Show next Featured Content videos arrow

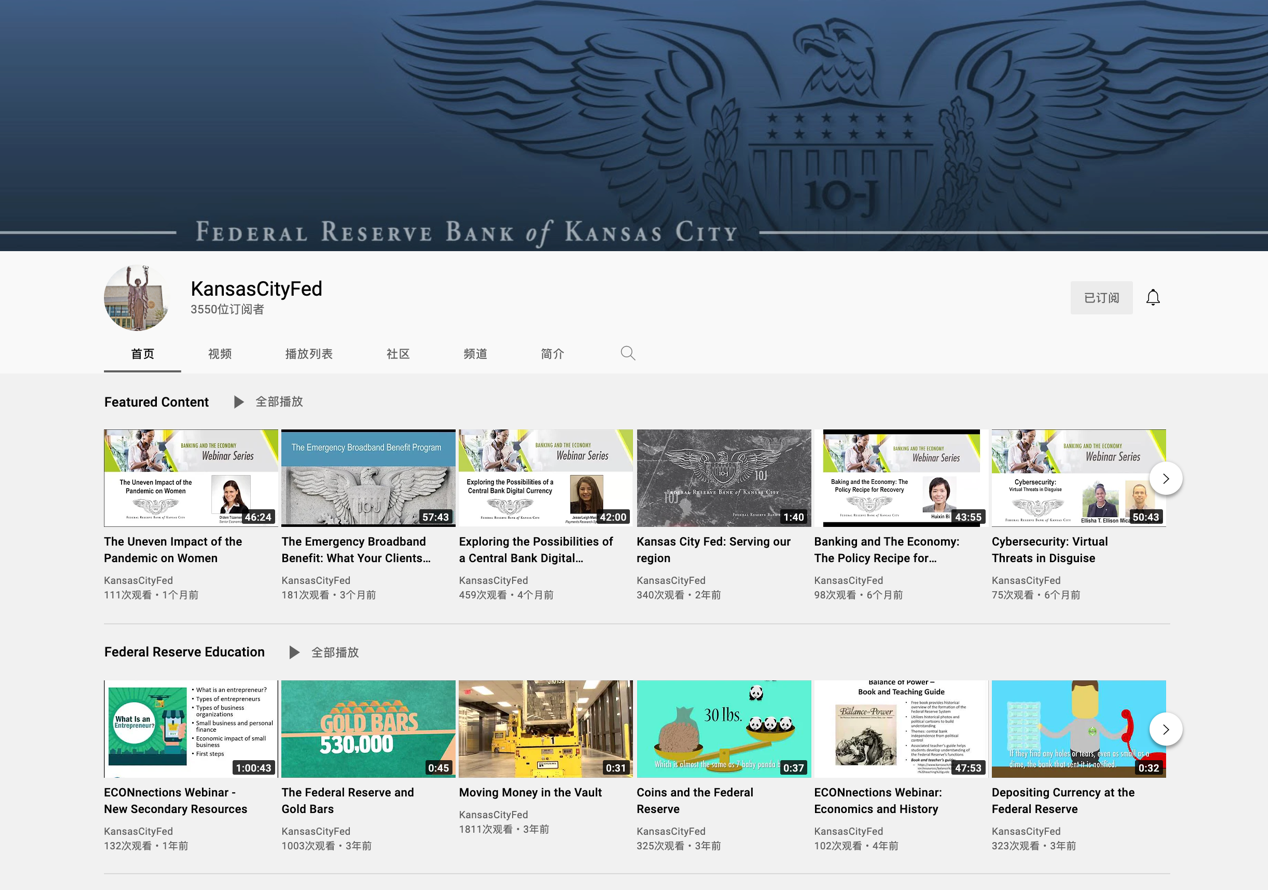(1166, 478)
